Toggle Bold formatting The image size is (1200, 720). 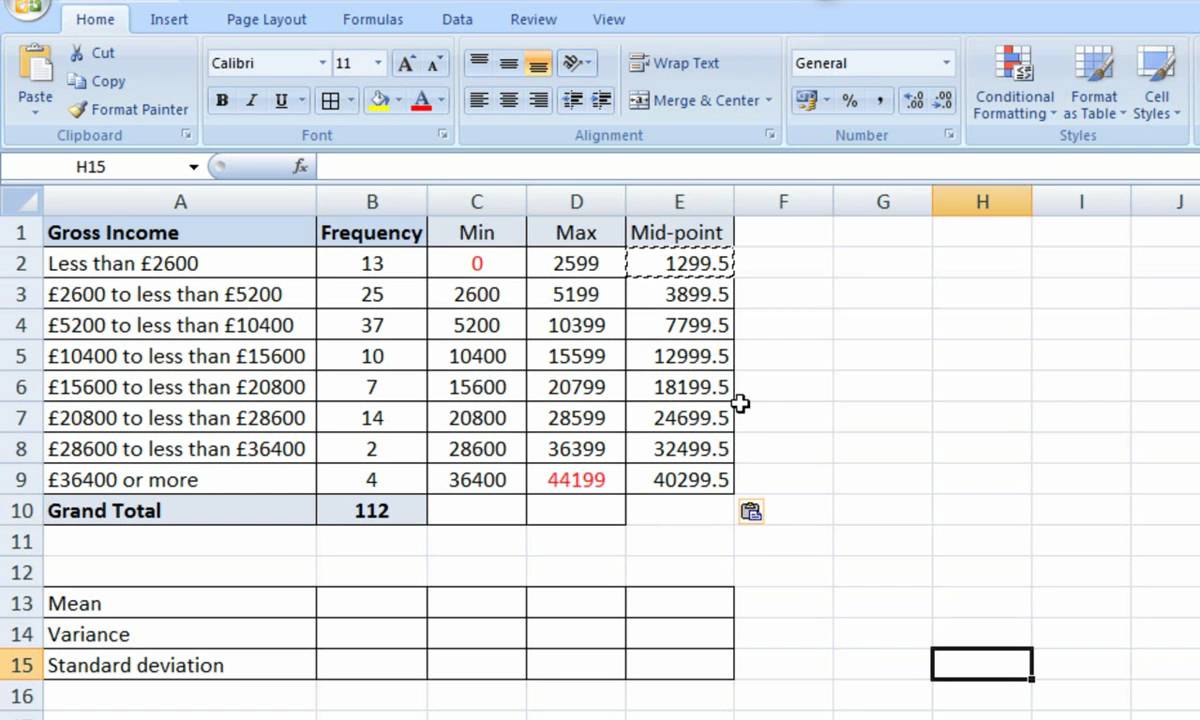222,100
